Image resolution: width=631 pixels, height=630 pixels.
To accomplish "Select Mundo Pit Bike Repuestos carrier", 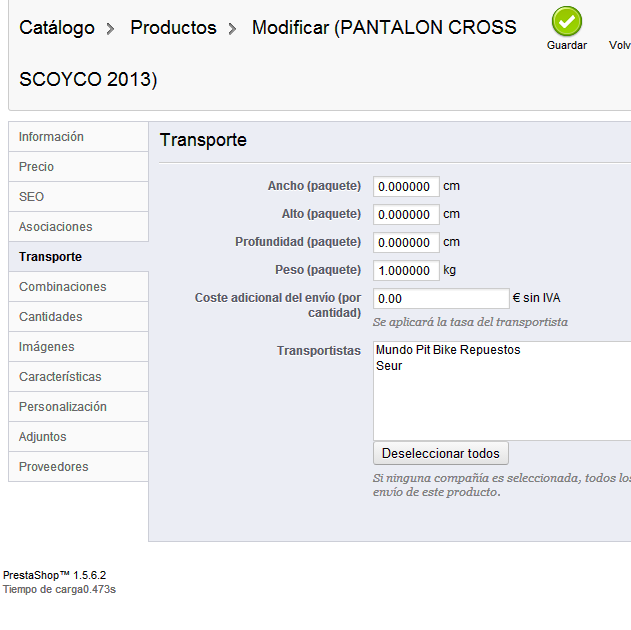I will tap(448, 350).
